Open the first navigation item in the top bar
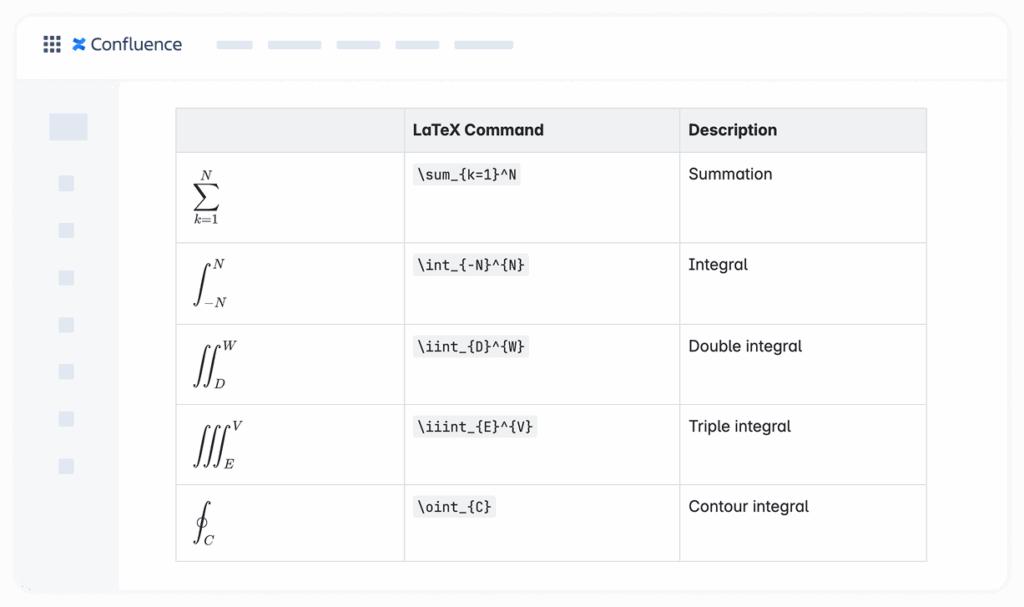The height and width of the screenshot is (607, 1024). click(x=234, y=44)
